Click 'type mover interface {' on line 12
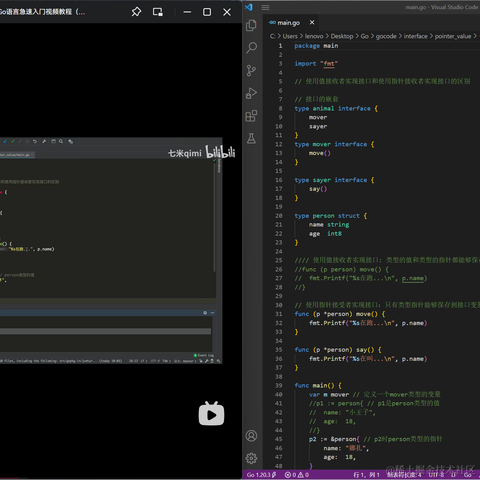 pos(334,144)
